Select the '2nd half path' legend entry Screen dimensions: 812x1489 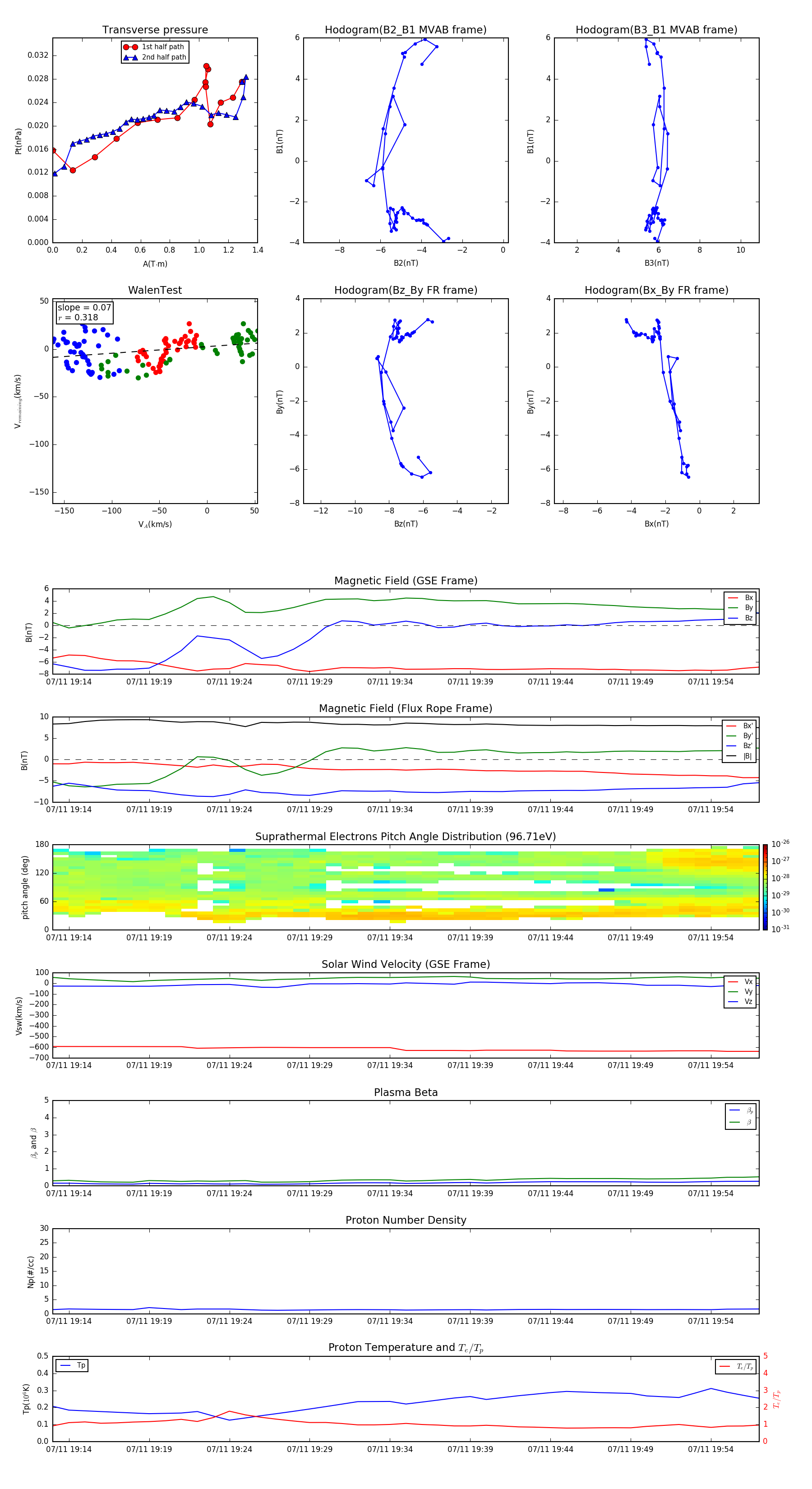point(154,57)
